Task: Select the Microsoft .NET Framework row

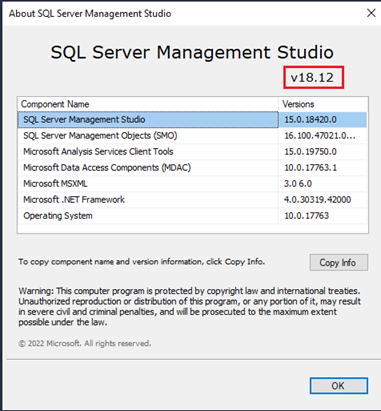Action: click(x=192, y=200)
